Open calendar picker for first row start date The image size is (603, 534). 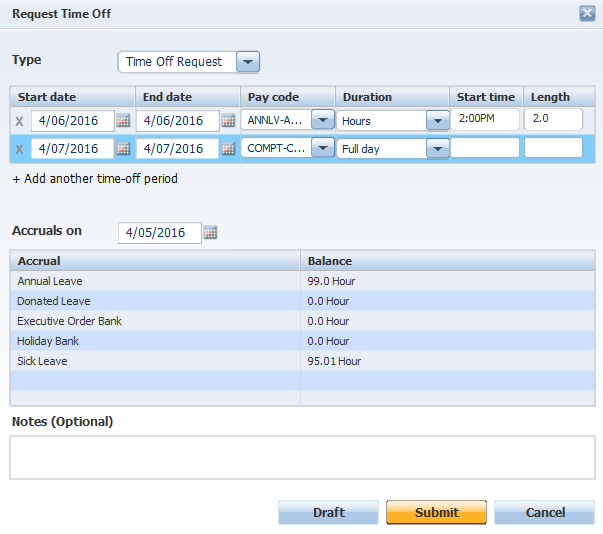(x=124, y=121)
